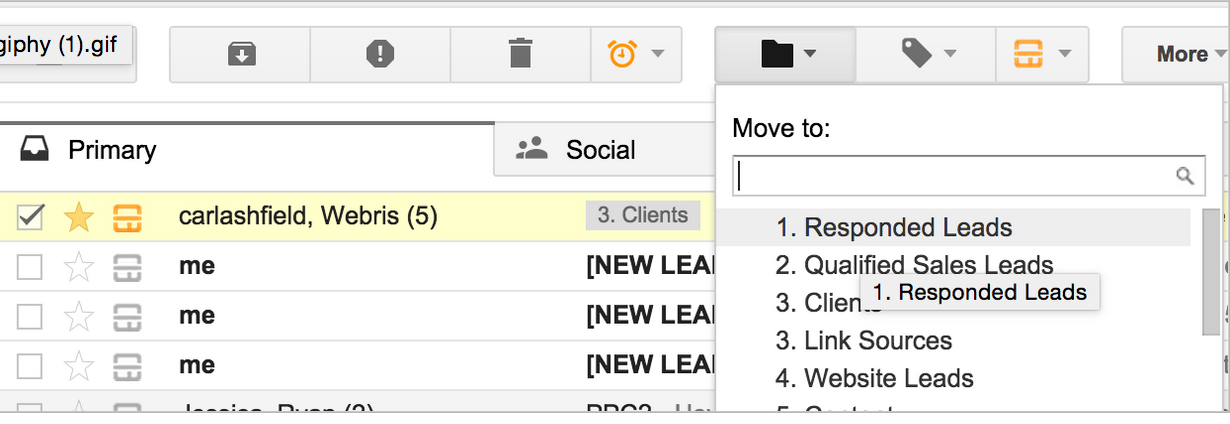Click the Archive toolbar icon
Viewport: 1230px width, 424px height.
[240, 54]
